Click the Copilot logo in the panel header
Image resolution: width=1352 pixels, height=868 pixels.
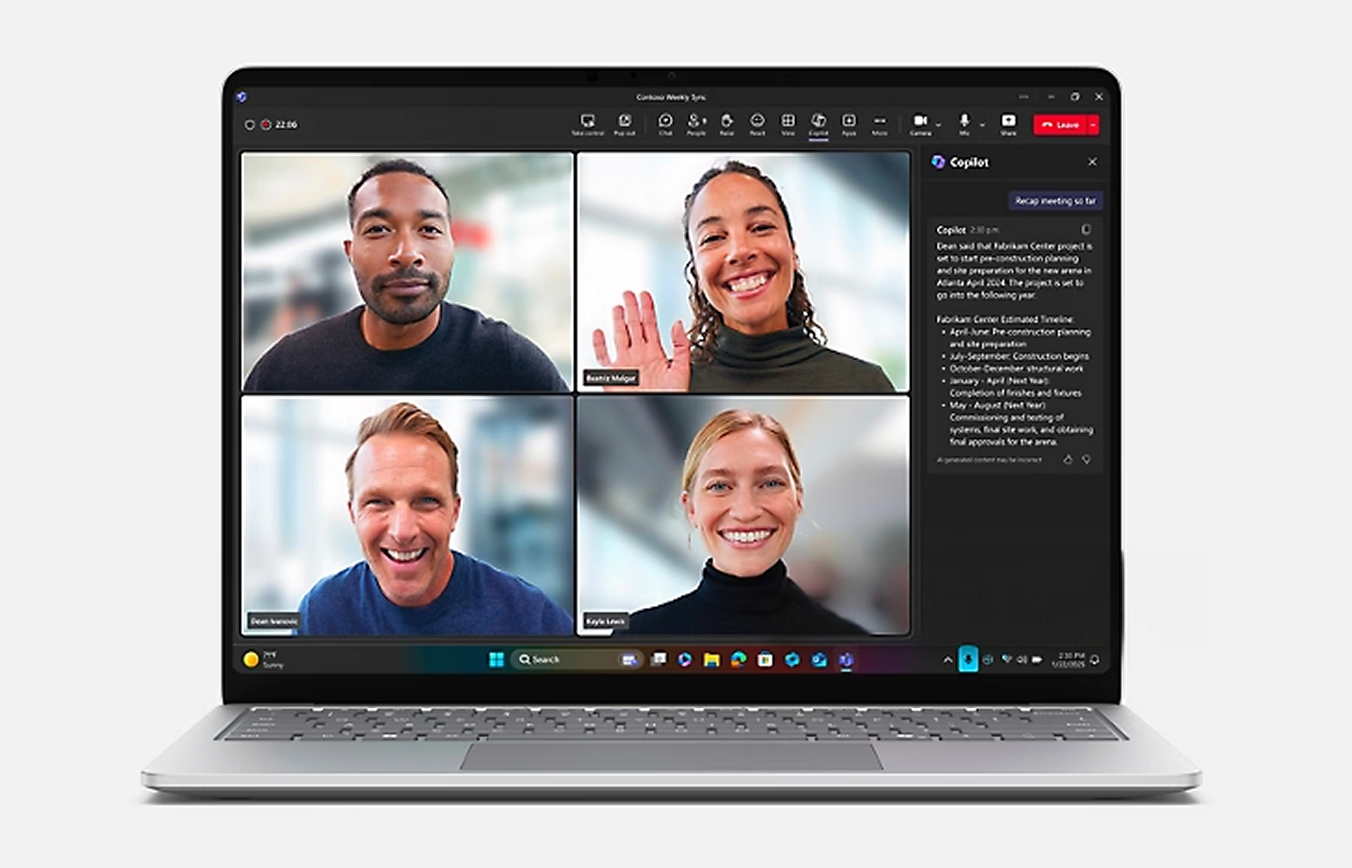[938, 162]
